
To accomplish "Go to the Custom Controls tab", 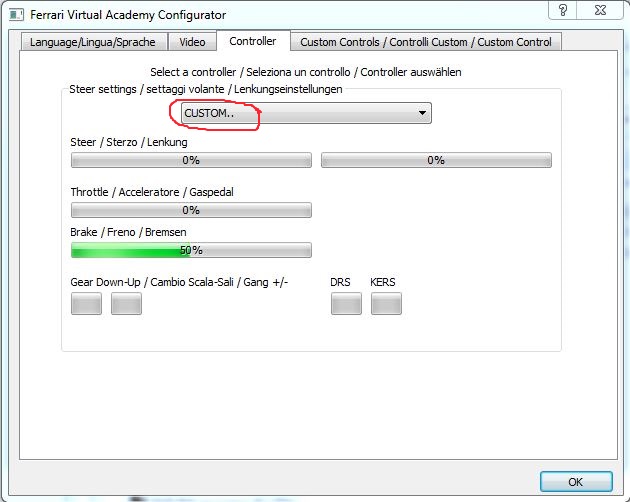I will 426,41.
